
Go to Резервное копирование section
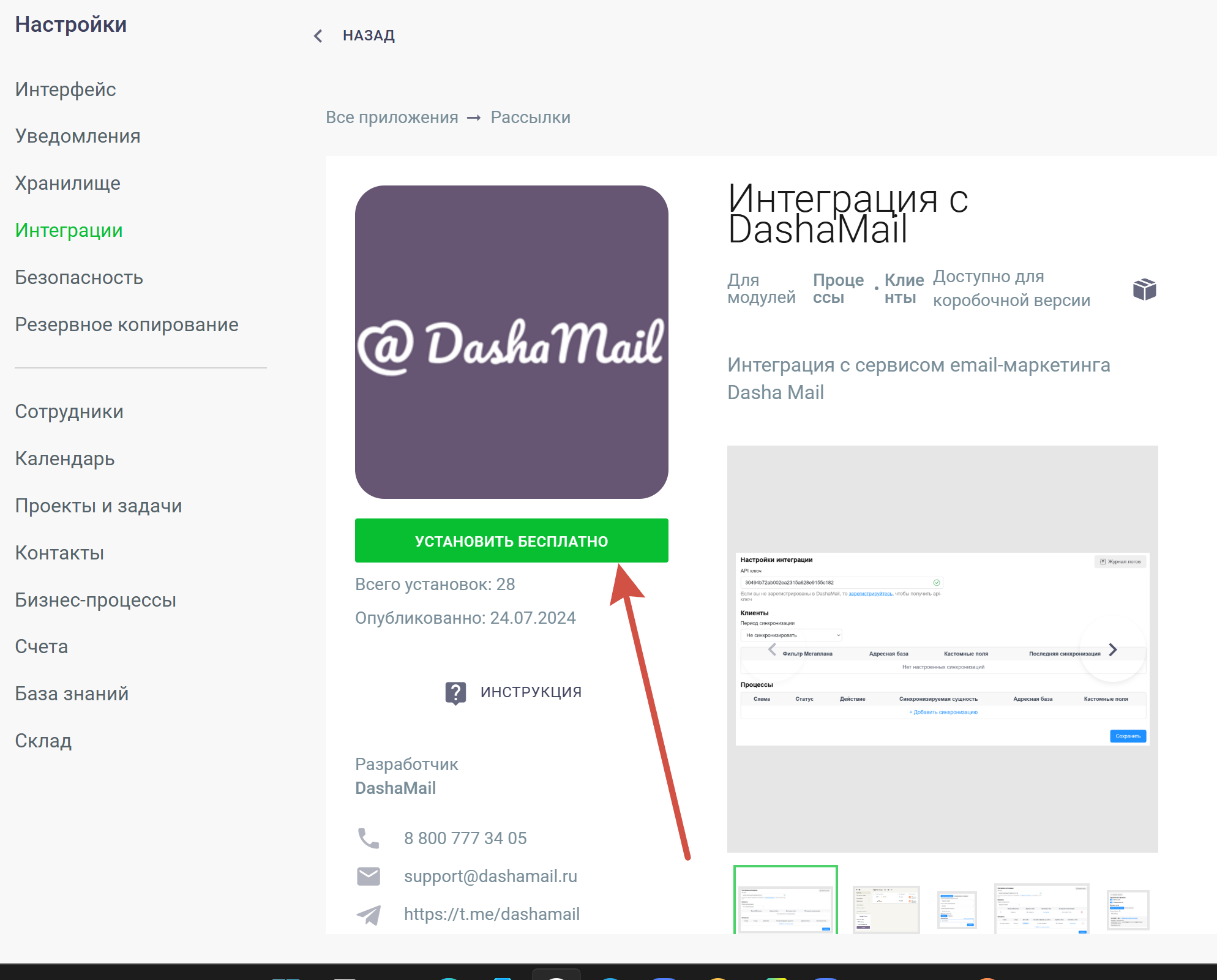coord(127,324)
